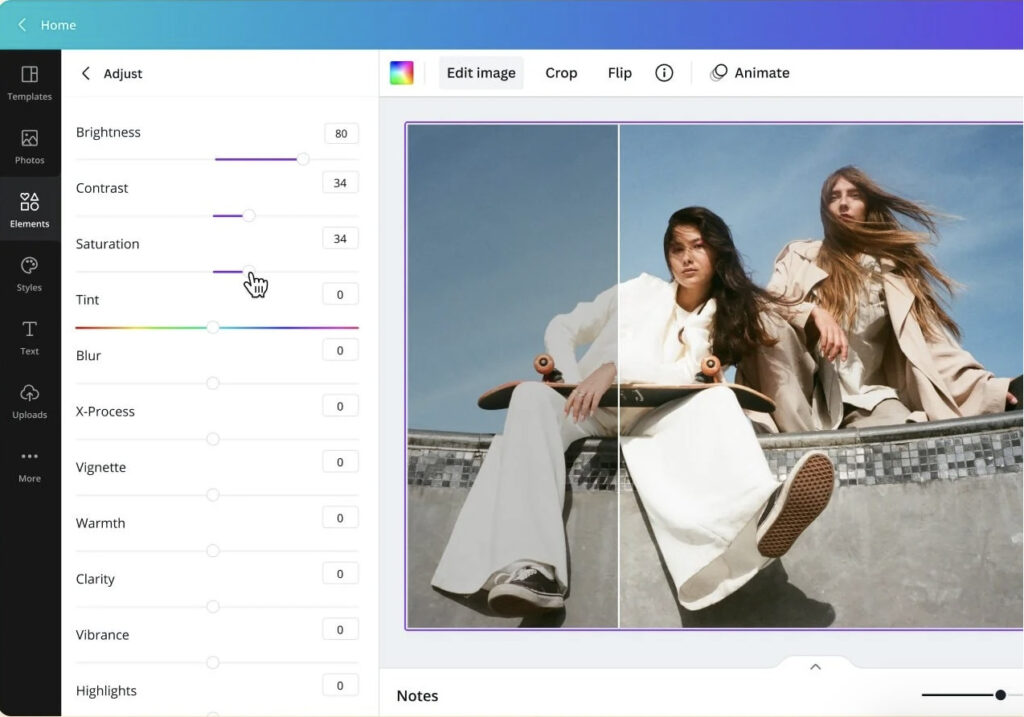Click the X-Process value field
This screenshot has height=717, width=1024.
340,406
